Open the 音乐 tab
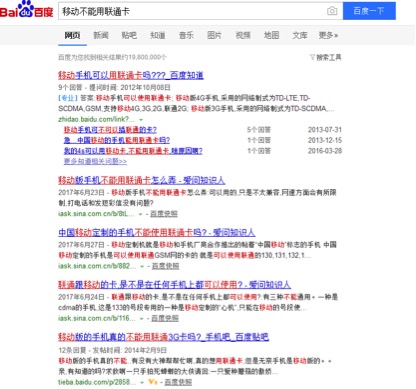Image resolution: width=416 pixels, height=389 pixels. coord(186,35)
